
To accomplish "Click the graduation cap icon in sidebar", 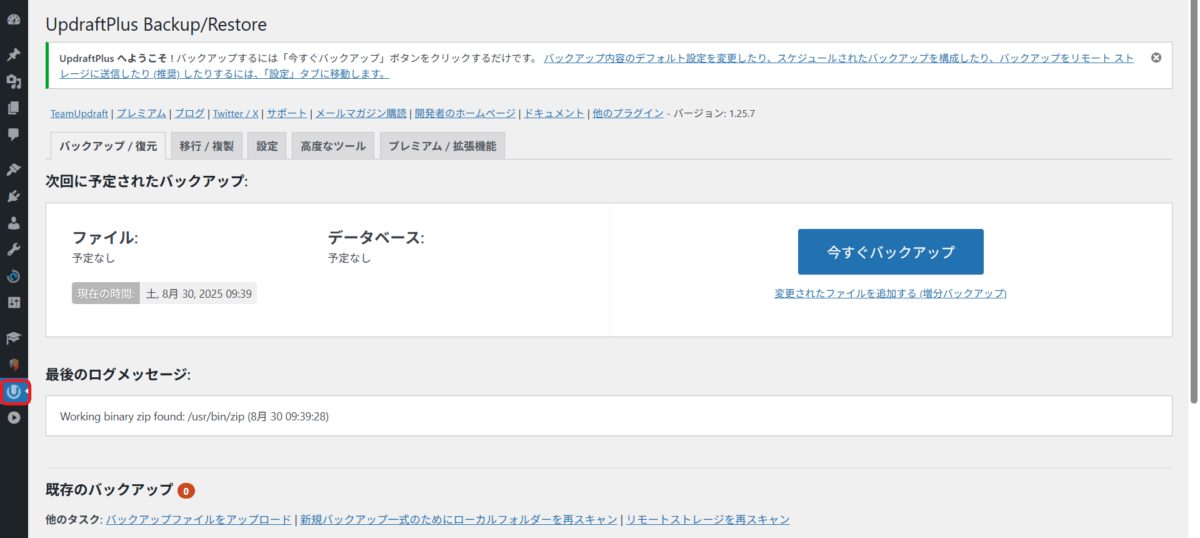I will pos(13,338).
